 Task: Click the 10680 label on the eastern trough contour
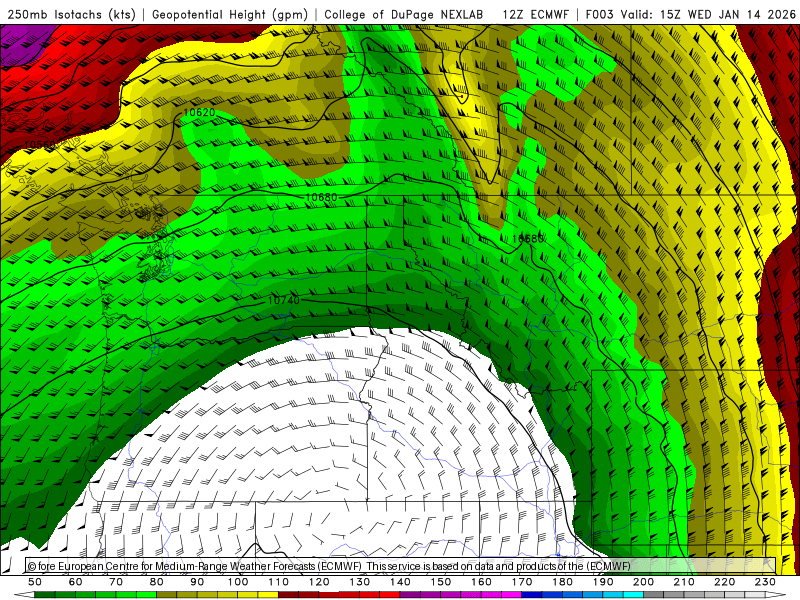[528, 238]
